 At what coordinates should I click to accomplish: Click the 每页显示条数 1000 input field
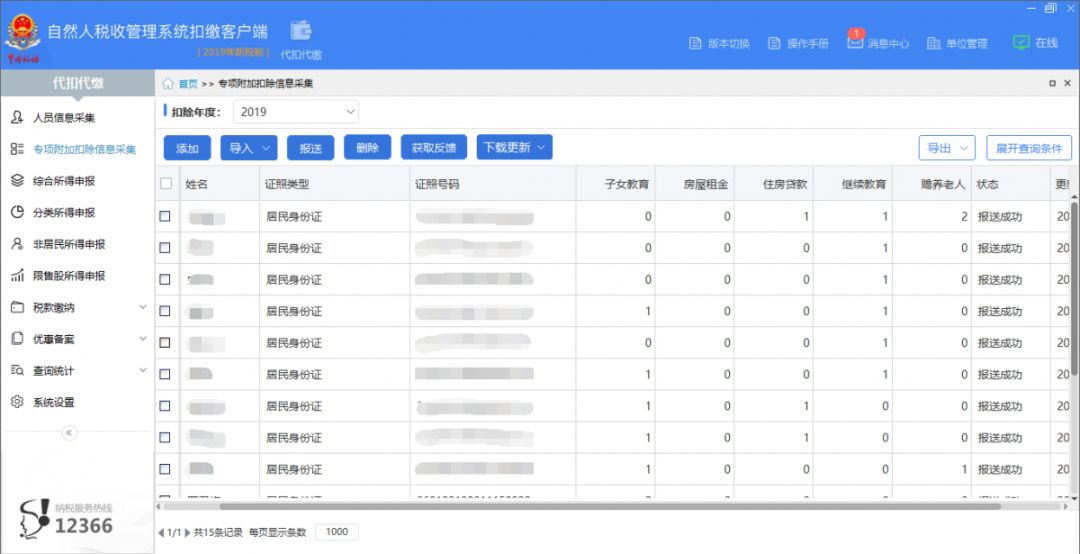337,532
